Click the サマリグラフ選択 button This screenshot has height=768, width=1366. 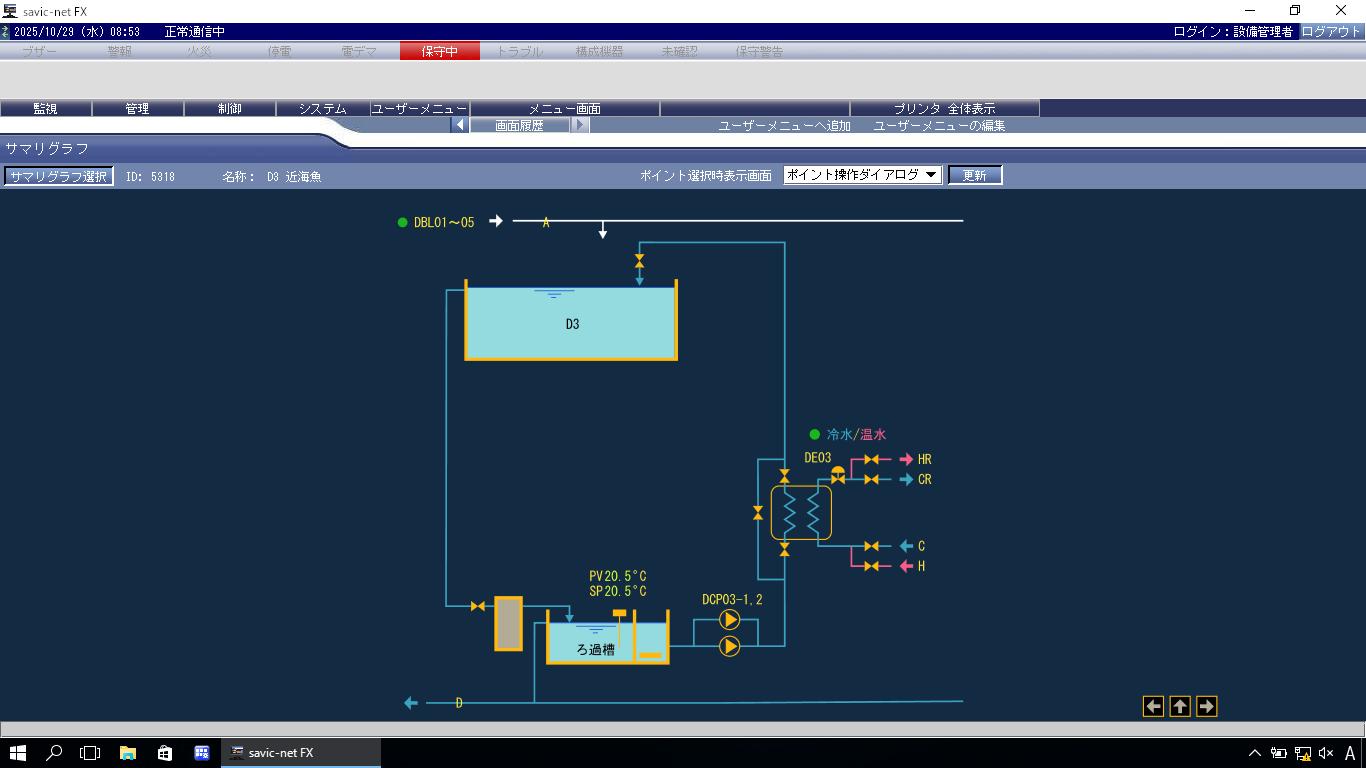58,176
